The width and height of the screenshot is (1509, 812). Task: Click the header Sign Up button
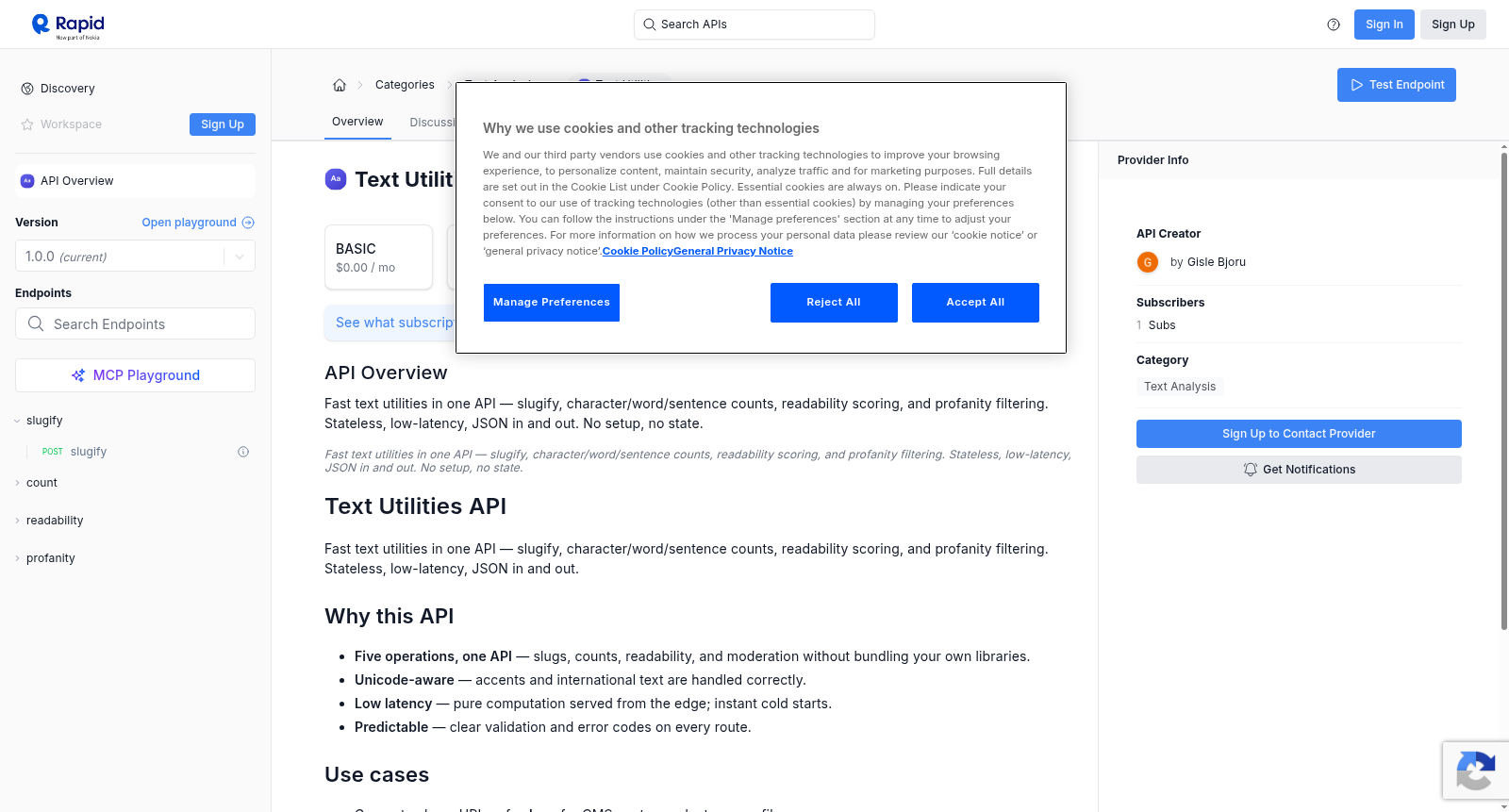click(x=1452, y=25)
